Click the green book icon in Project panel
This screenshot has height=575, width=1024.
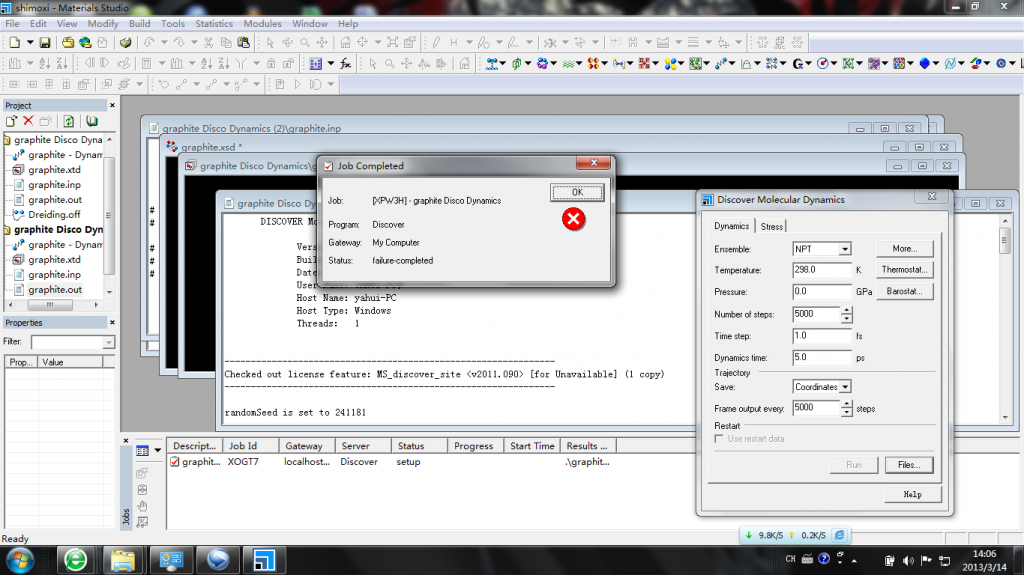click(92, 121)
